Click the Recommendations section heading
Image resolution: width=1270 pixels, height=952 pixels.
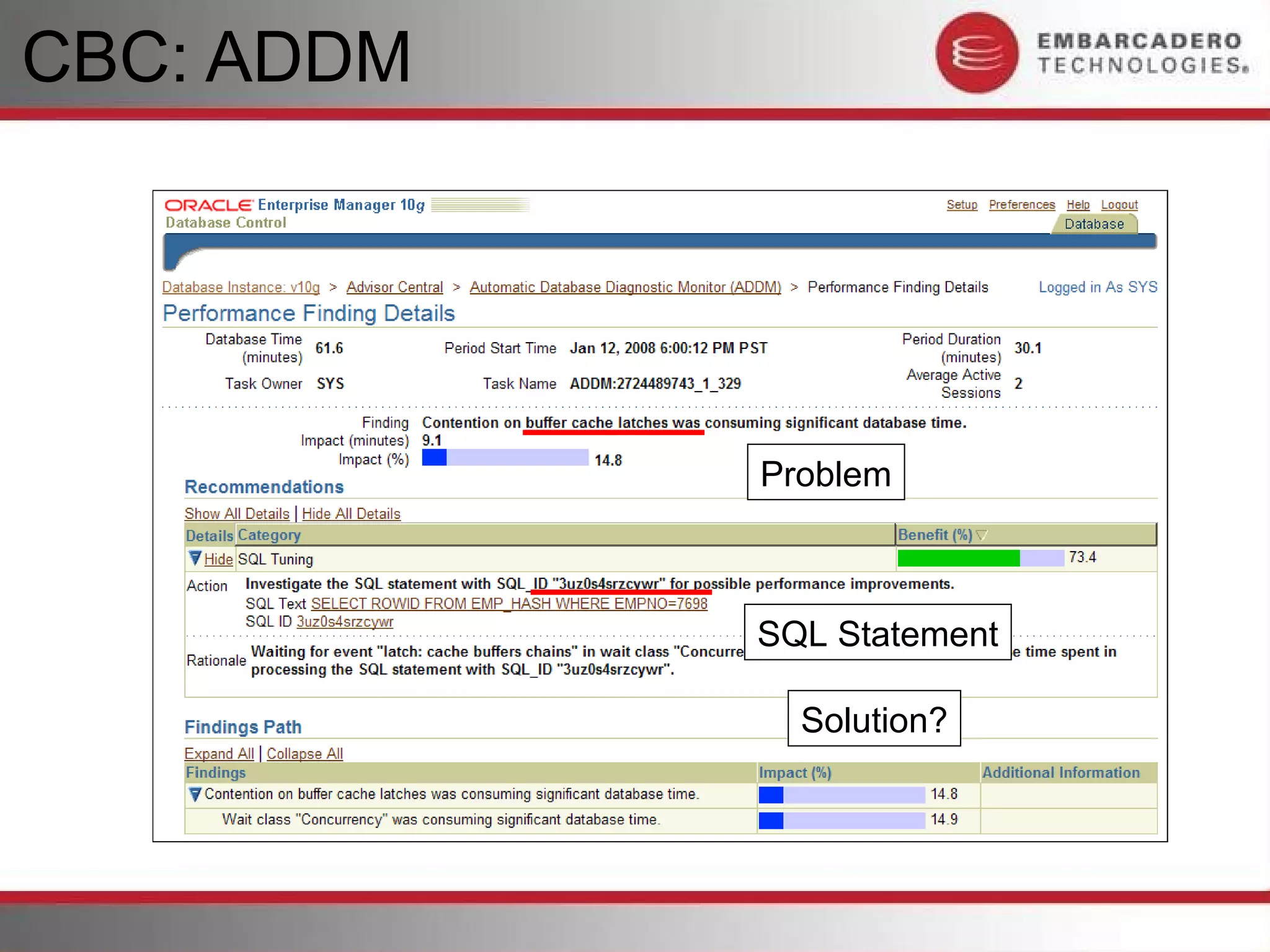[x=264, y=487]
